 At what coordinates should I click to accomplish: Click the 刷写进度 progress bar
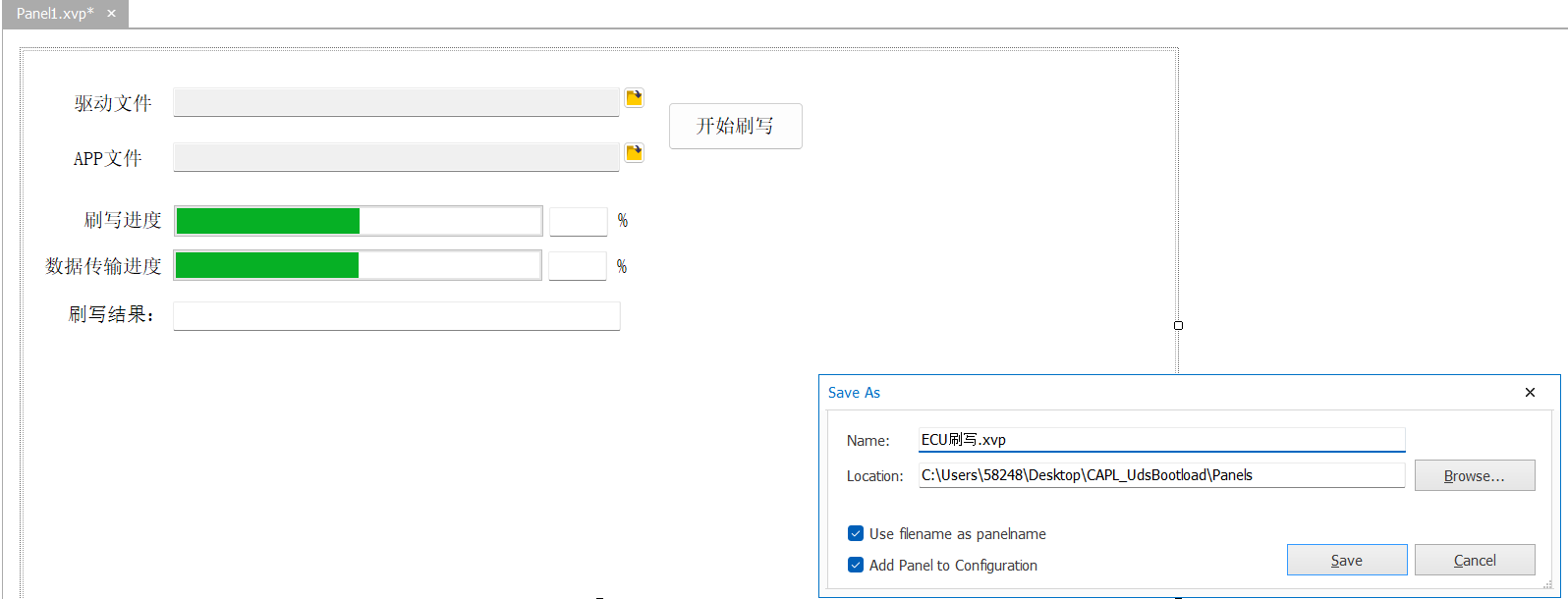(358, 221)
